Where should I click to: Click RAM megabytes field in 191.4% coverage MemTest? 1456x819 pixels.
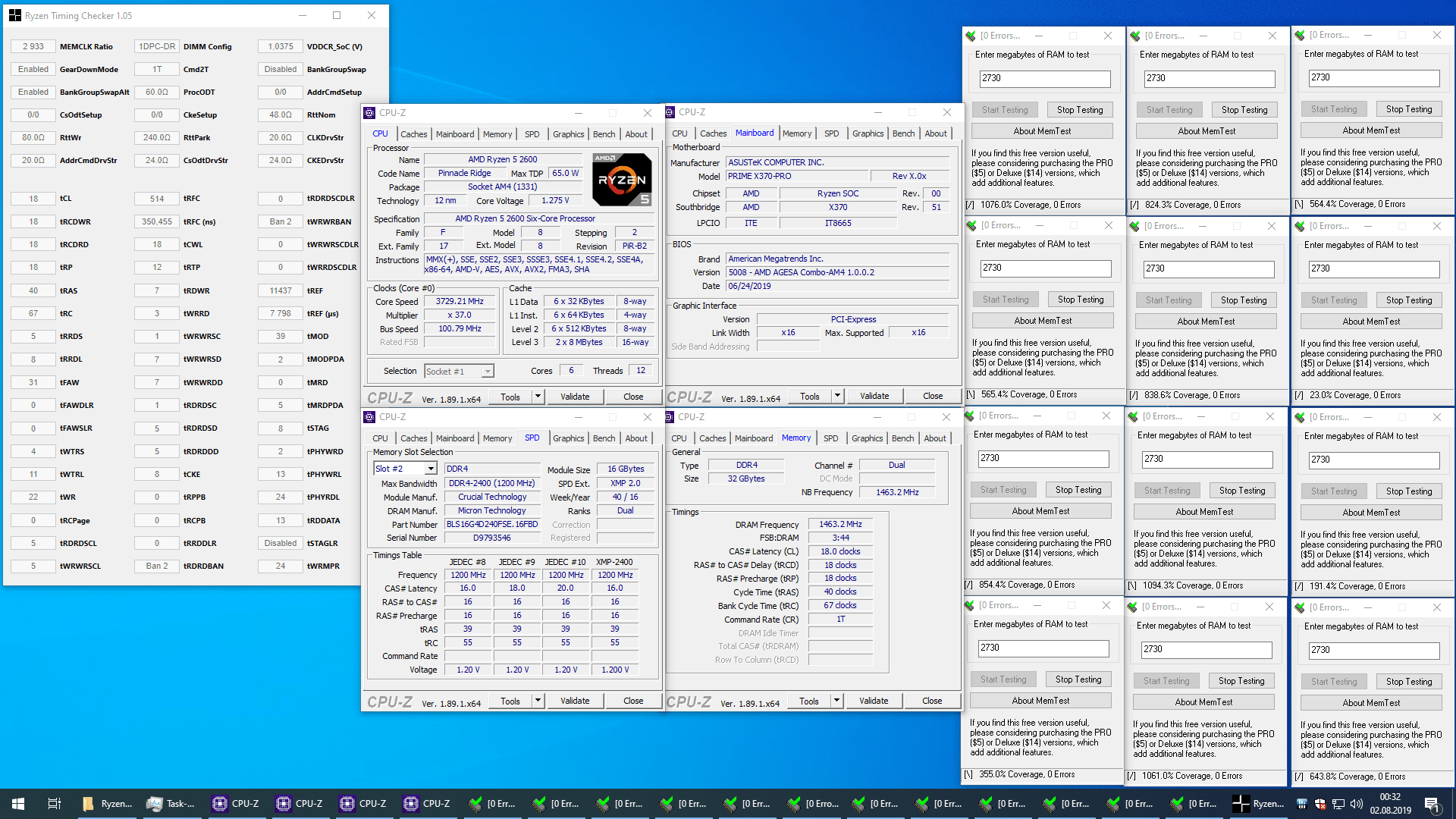click(1374, 460)
